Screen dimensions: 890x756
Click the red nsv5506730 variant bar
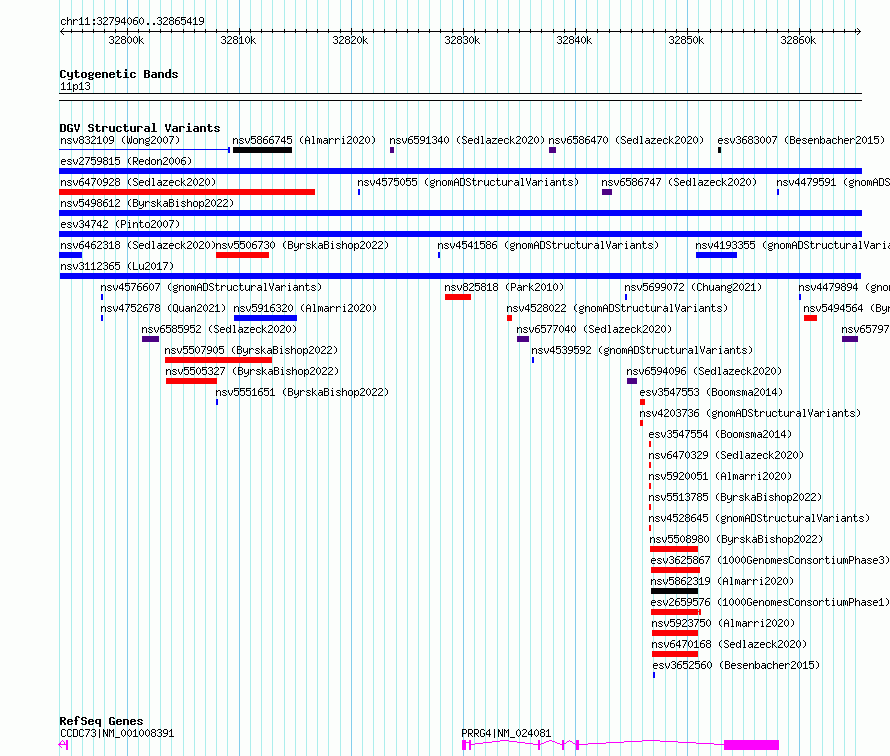click(x=242, y=255)
